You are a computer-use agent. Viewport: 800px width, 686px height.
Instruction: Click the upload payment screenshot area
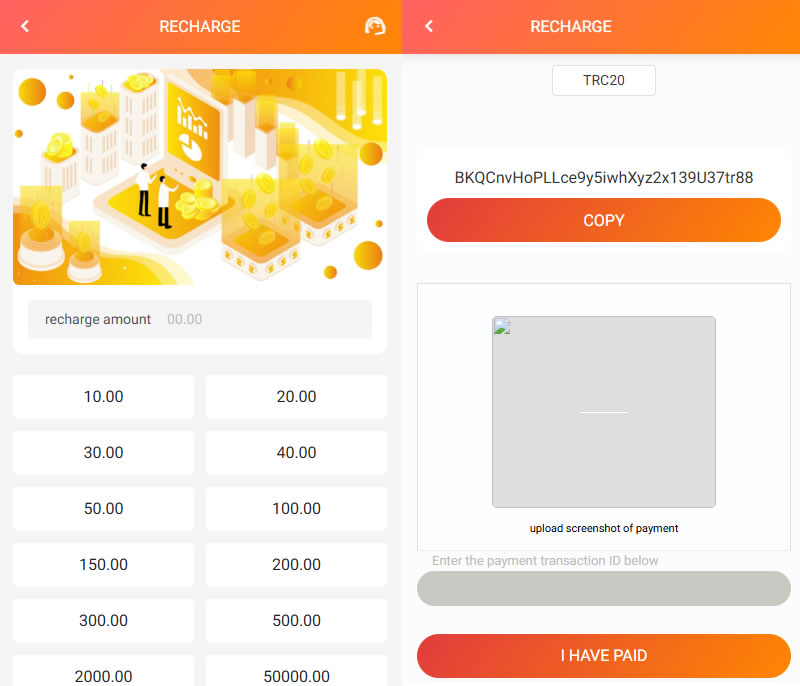point(603,412)
